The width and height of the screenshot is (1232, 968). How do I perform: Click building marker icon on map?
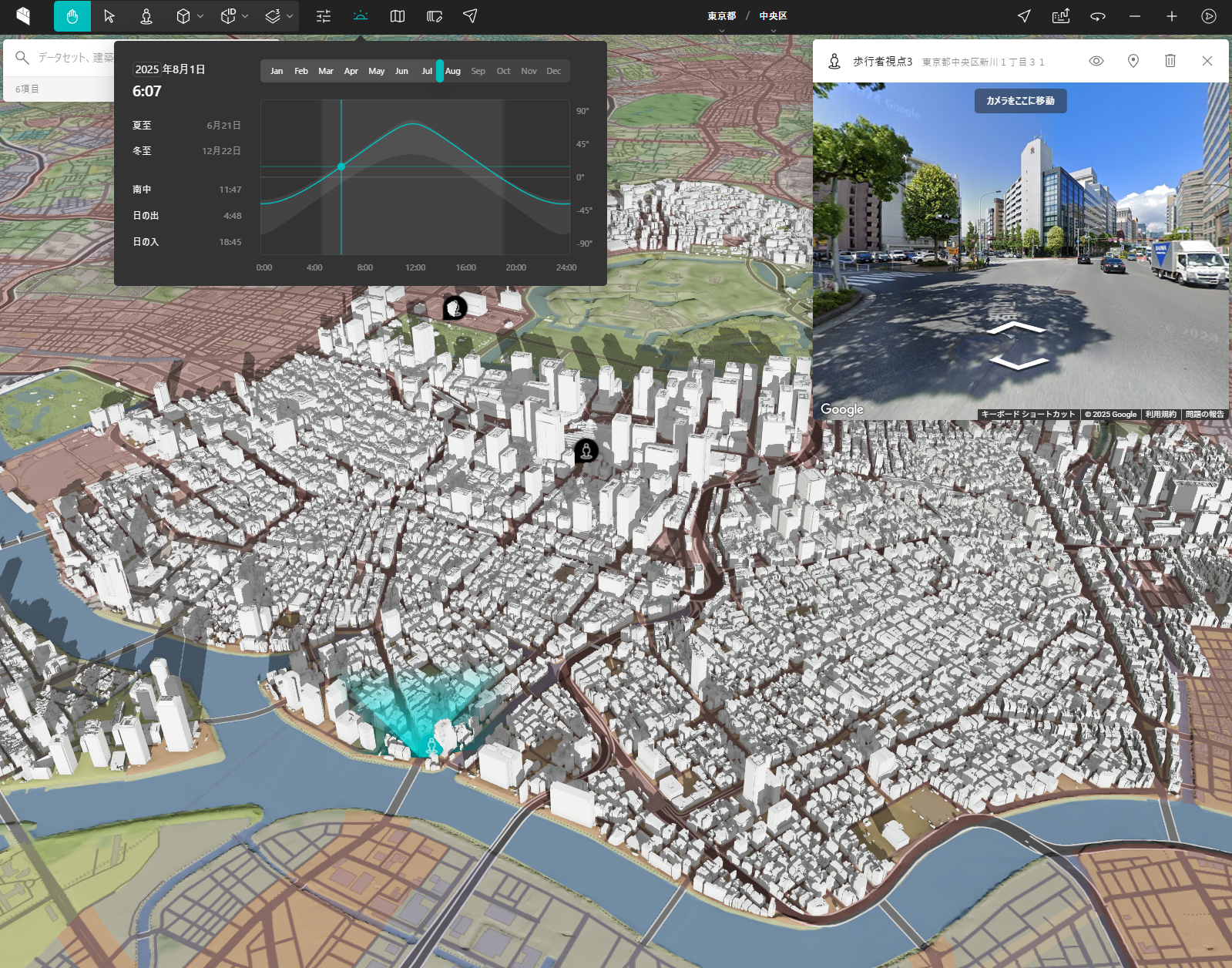[455, 308]
